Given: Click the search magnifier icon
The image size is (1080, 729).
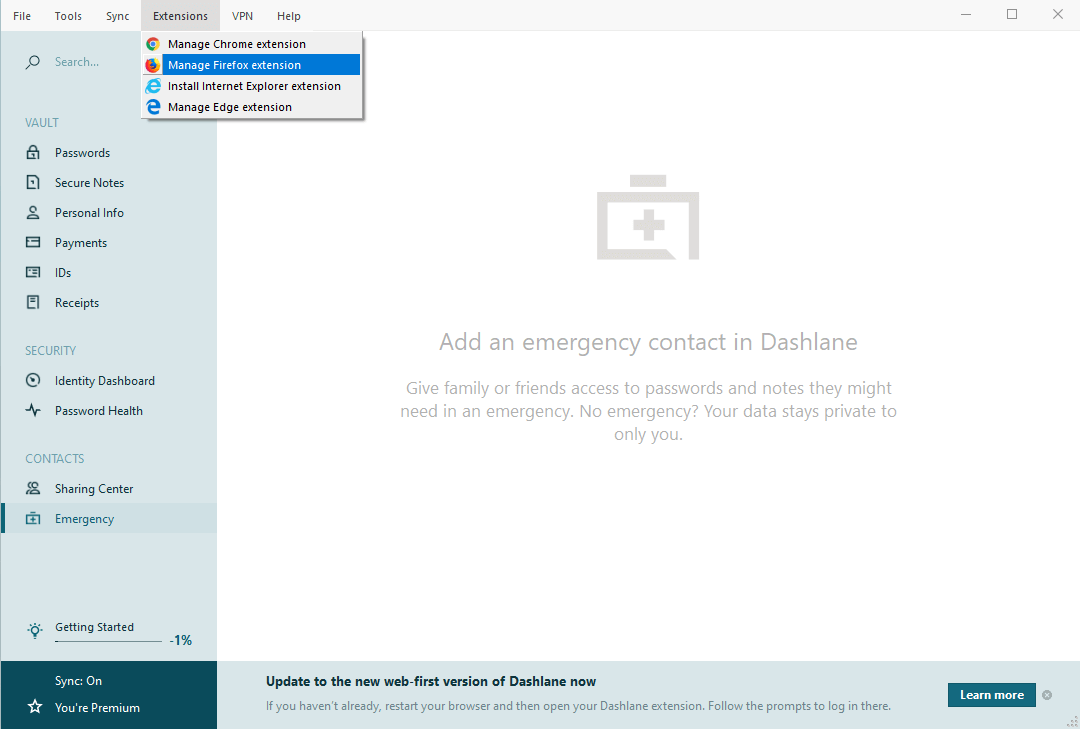Looking at the screenshot, I should [x=32, y=62].
